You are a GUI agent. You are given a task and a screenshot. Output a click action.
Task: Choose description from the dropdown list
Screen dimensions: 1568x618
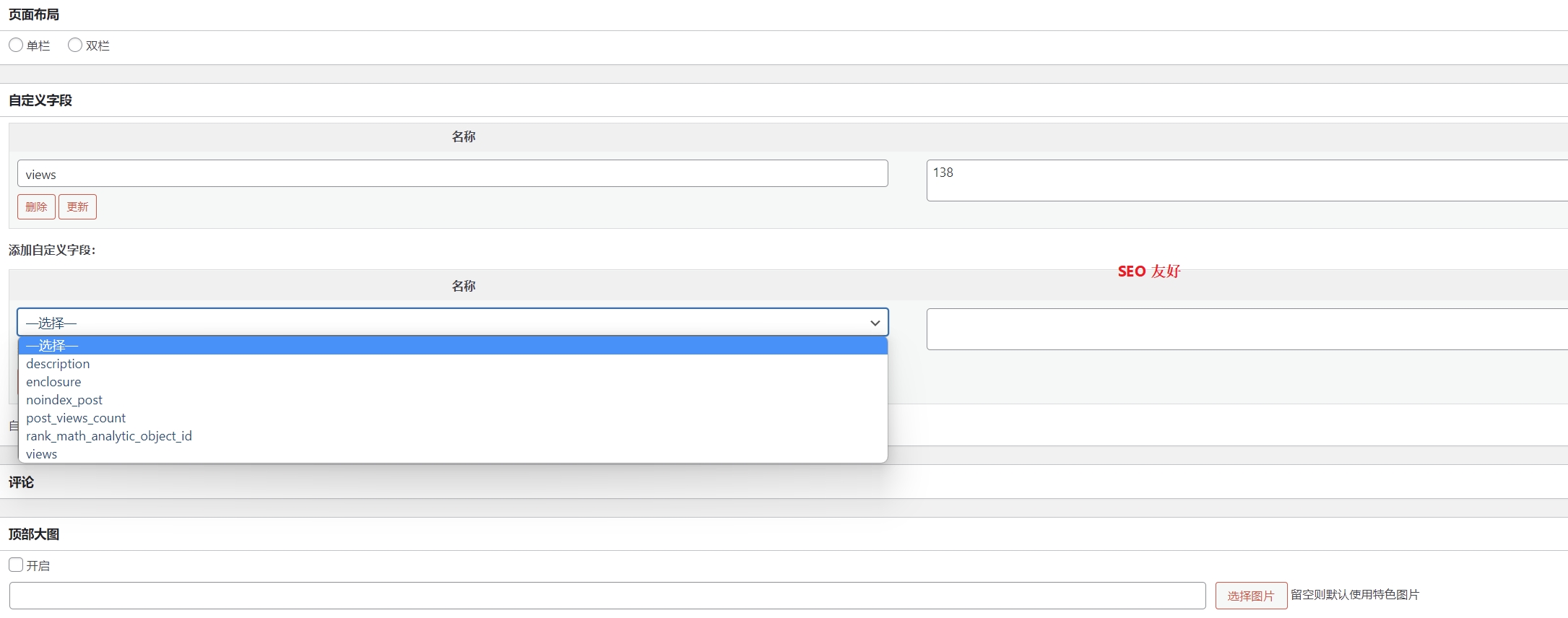tap(58, 364)
